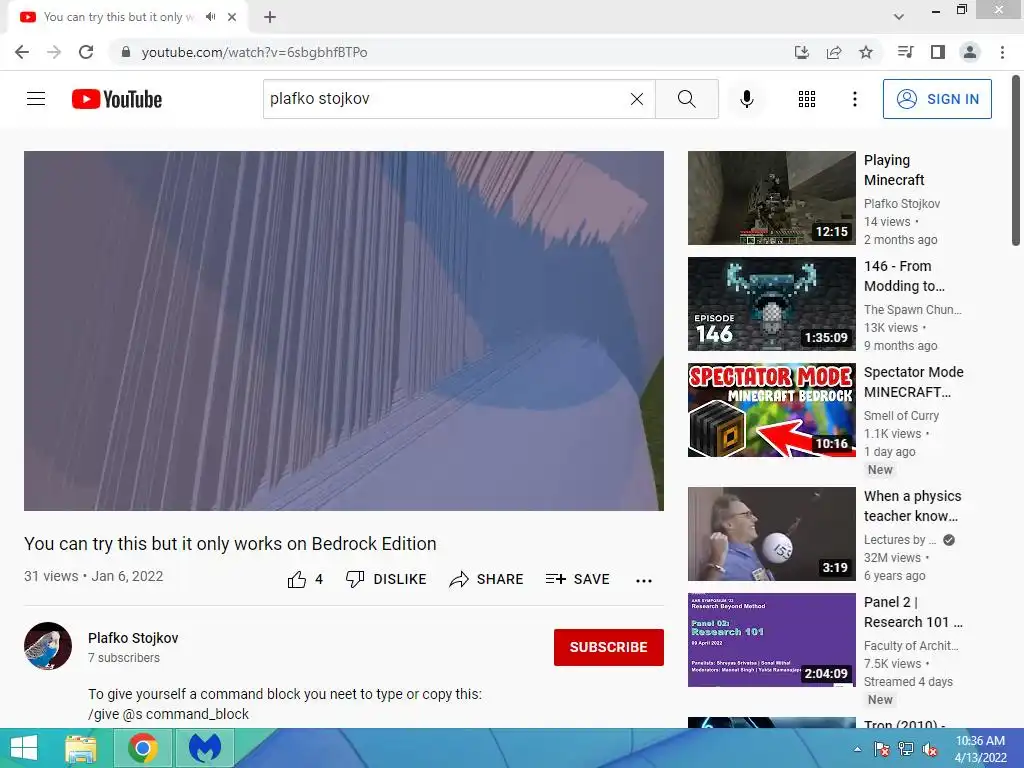This screenshot has height=768, width=1024.
Task: Open Spectator Mode MINECRAFT thumbnail
Action: (771, 409)
